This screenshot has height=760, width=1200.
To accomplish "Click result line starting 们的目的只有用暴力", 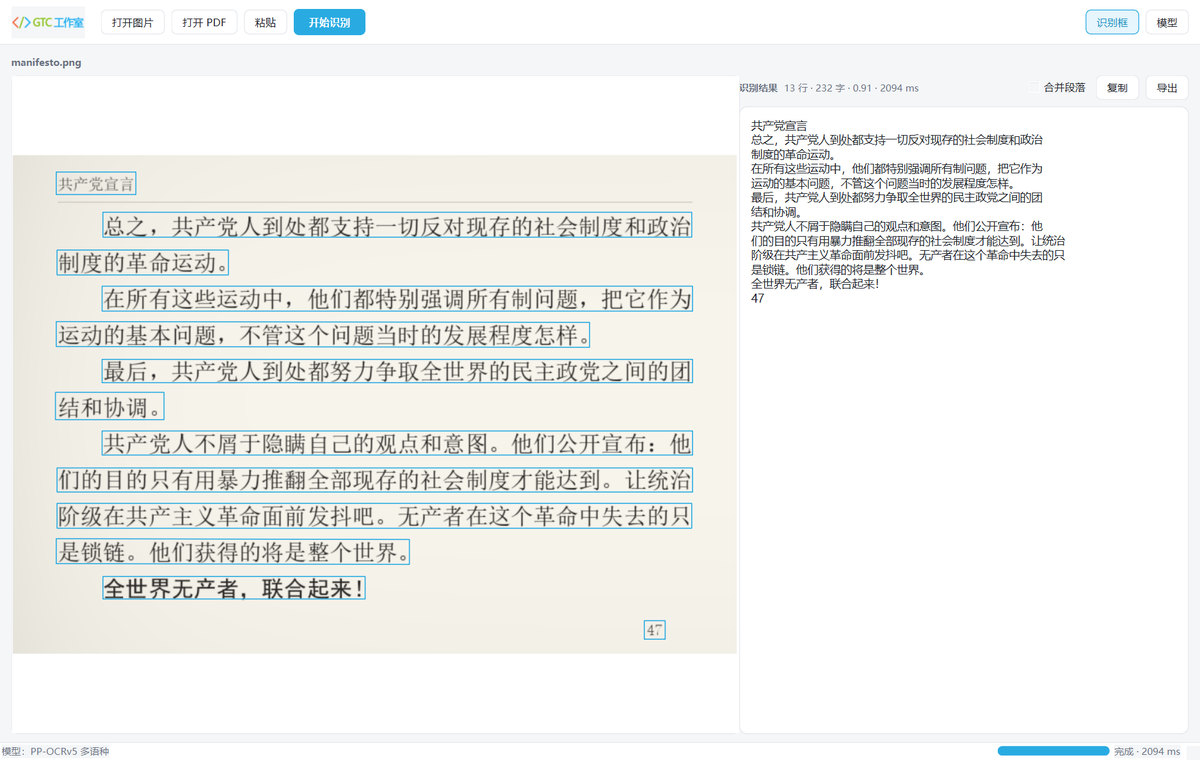I will (x=908, y=241).
